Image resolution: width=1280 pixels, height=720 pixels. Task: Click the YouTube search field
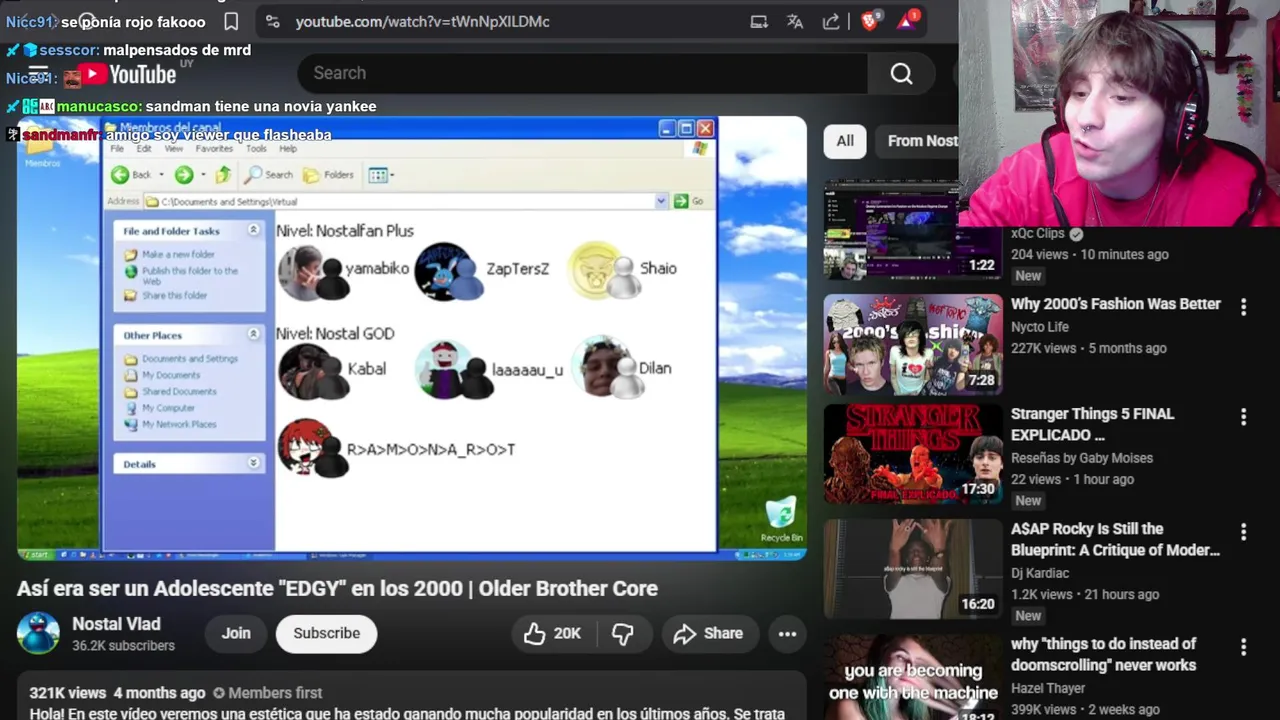pos(582,73)
